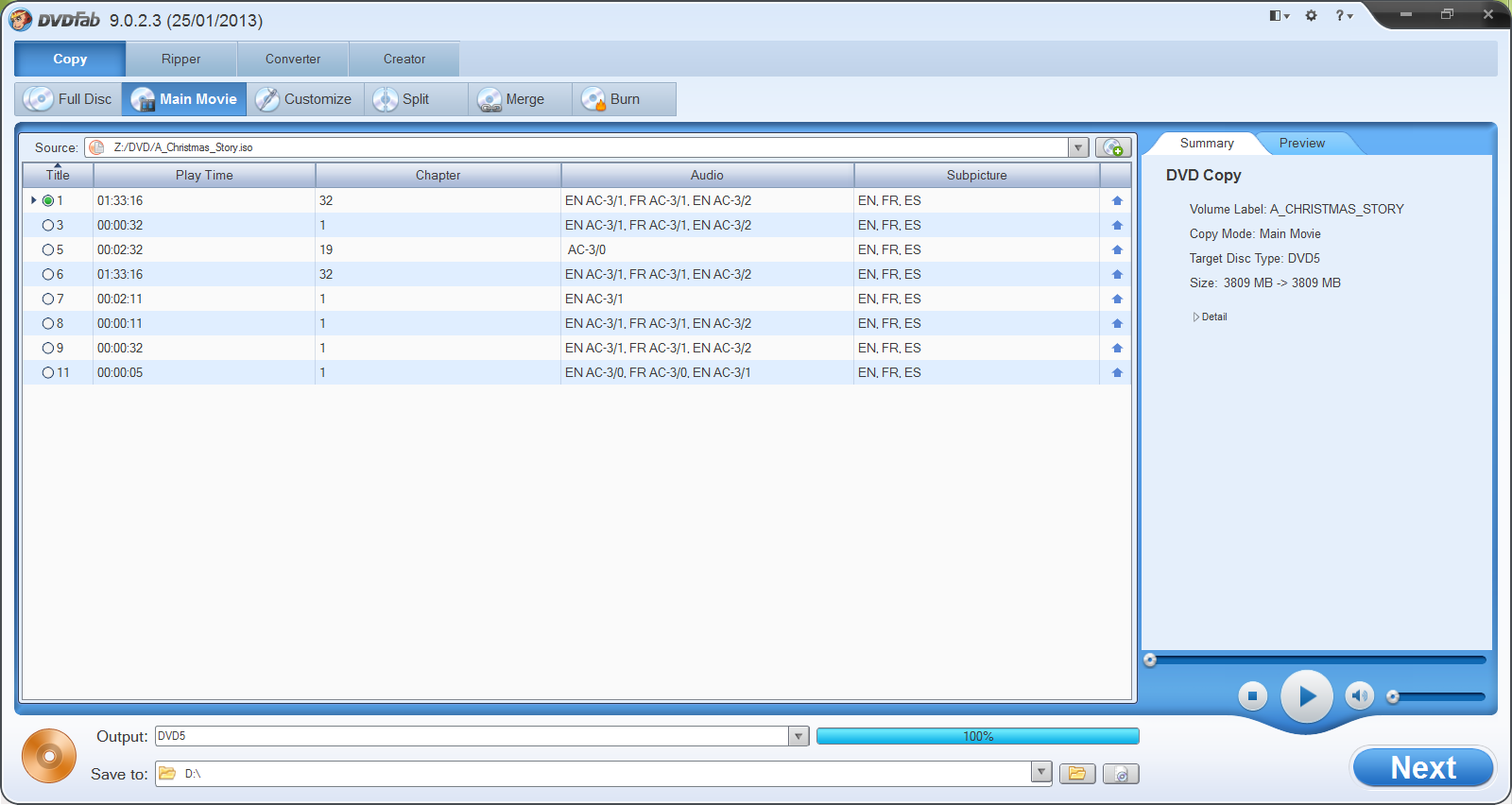The image size is (1512, 805).
Task: Click the blue arrow icon for title 7
Action: pyautogui.click(x=1117, y=299)
